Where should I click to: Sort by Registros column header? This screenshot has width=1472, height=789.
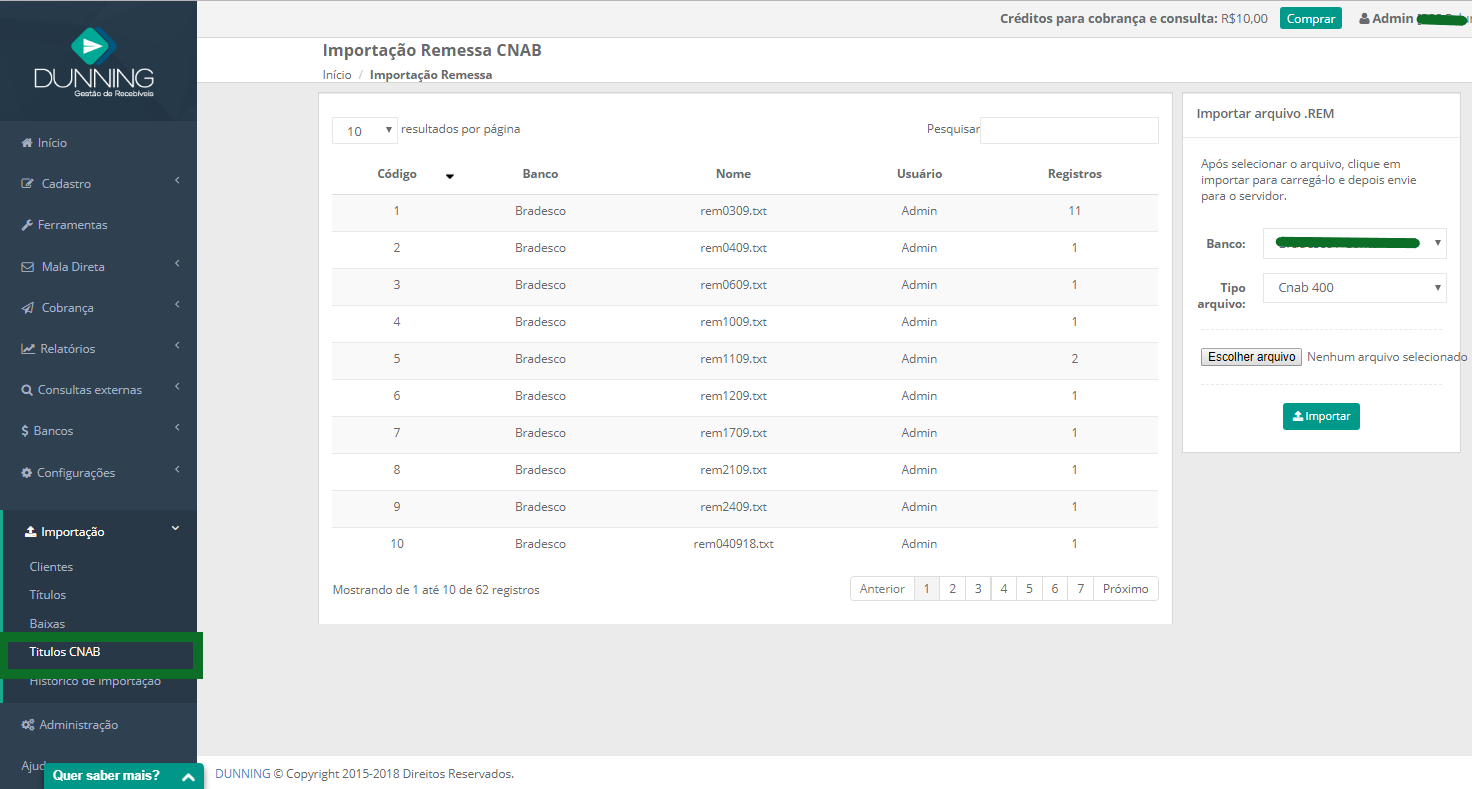(x=1075, y=174)
